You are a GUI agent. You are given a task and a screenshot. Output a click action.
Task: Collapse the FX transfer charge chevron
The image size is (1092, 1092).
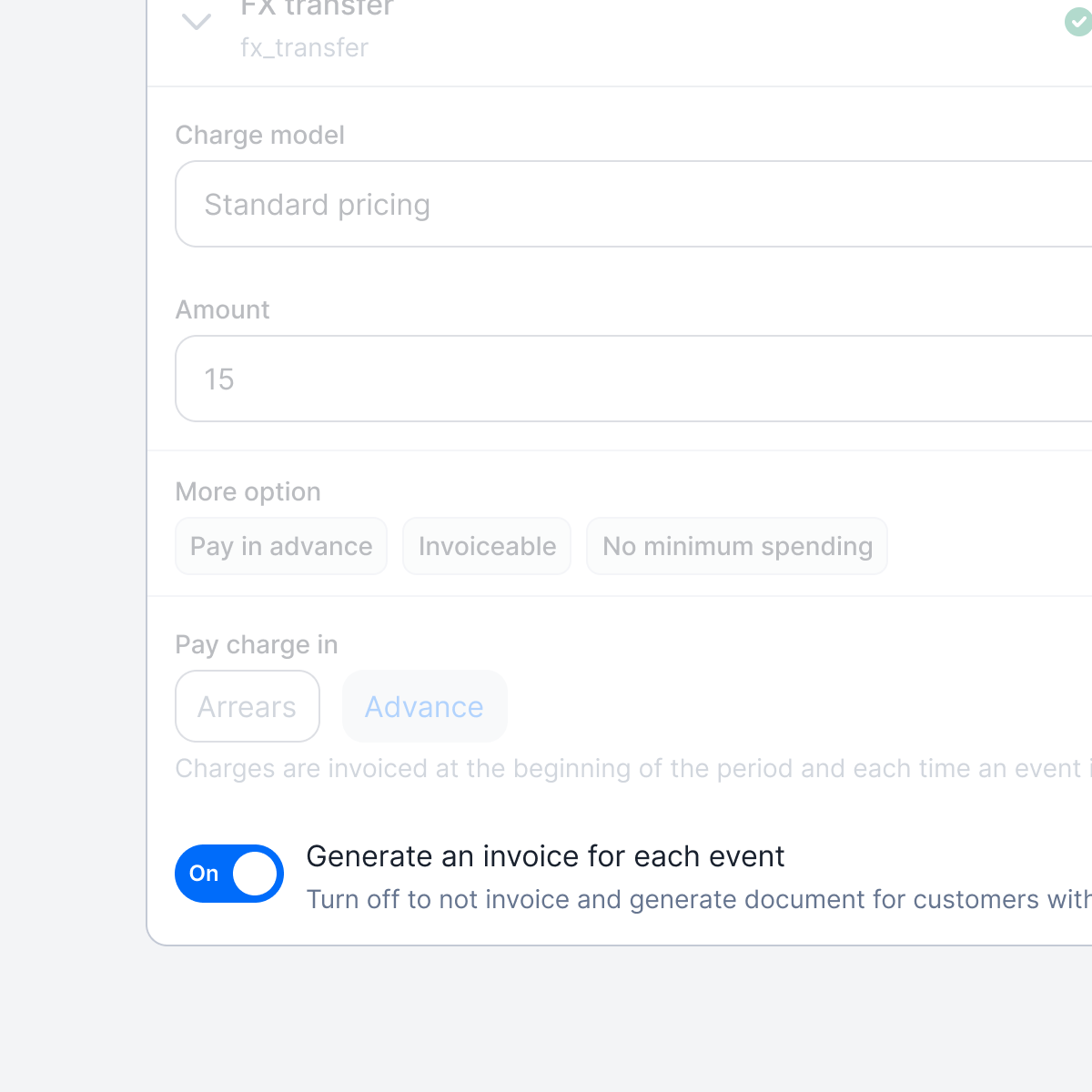(x=197, y=21)
